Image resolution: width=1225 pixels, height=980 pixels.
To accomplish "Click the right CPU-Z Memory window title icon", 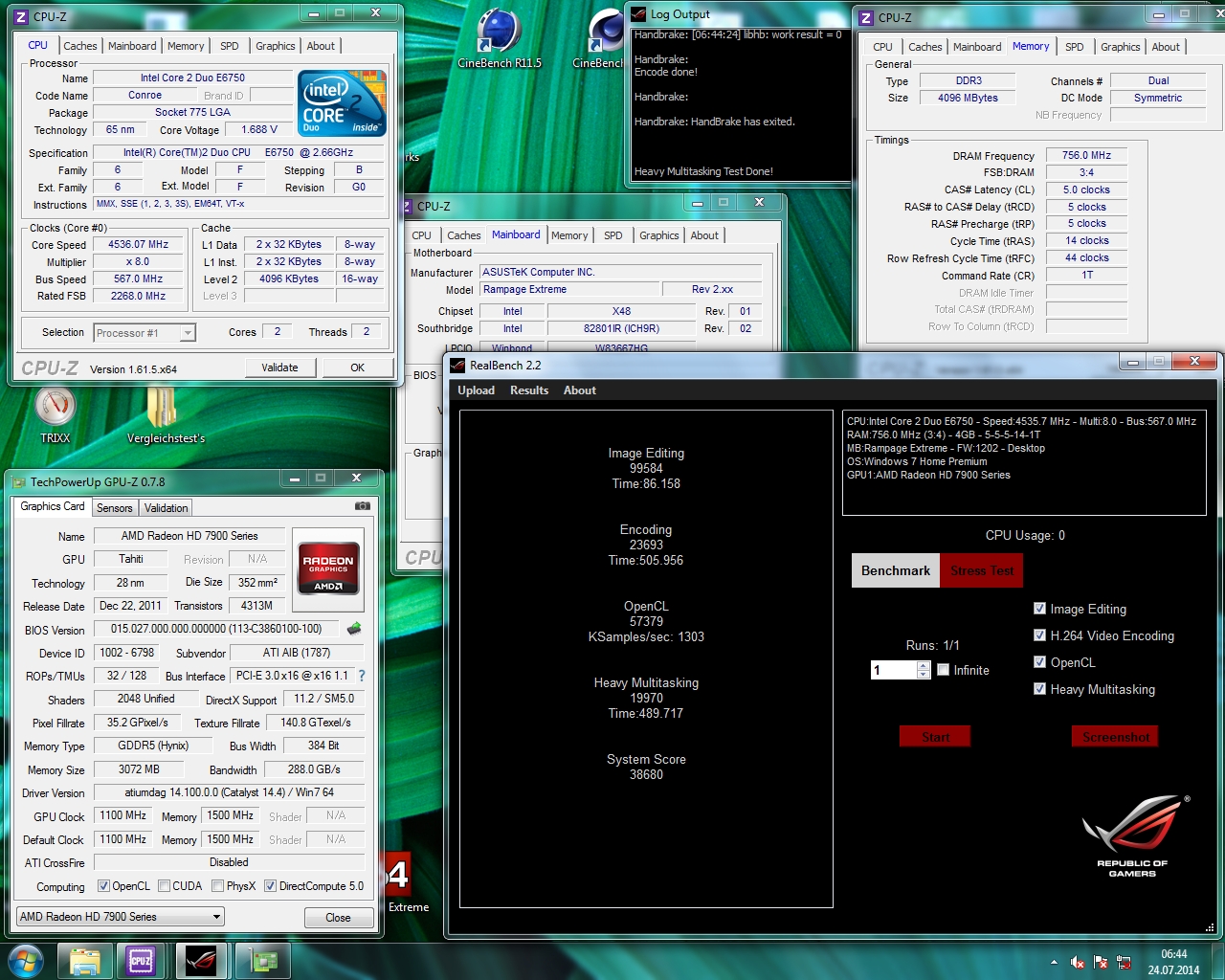I will [x=866, y=17].
